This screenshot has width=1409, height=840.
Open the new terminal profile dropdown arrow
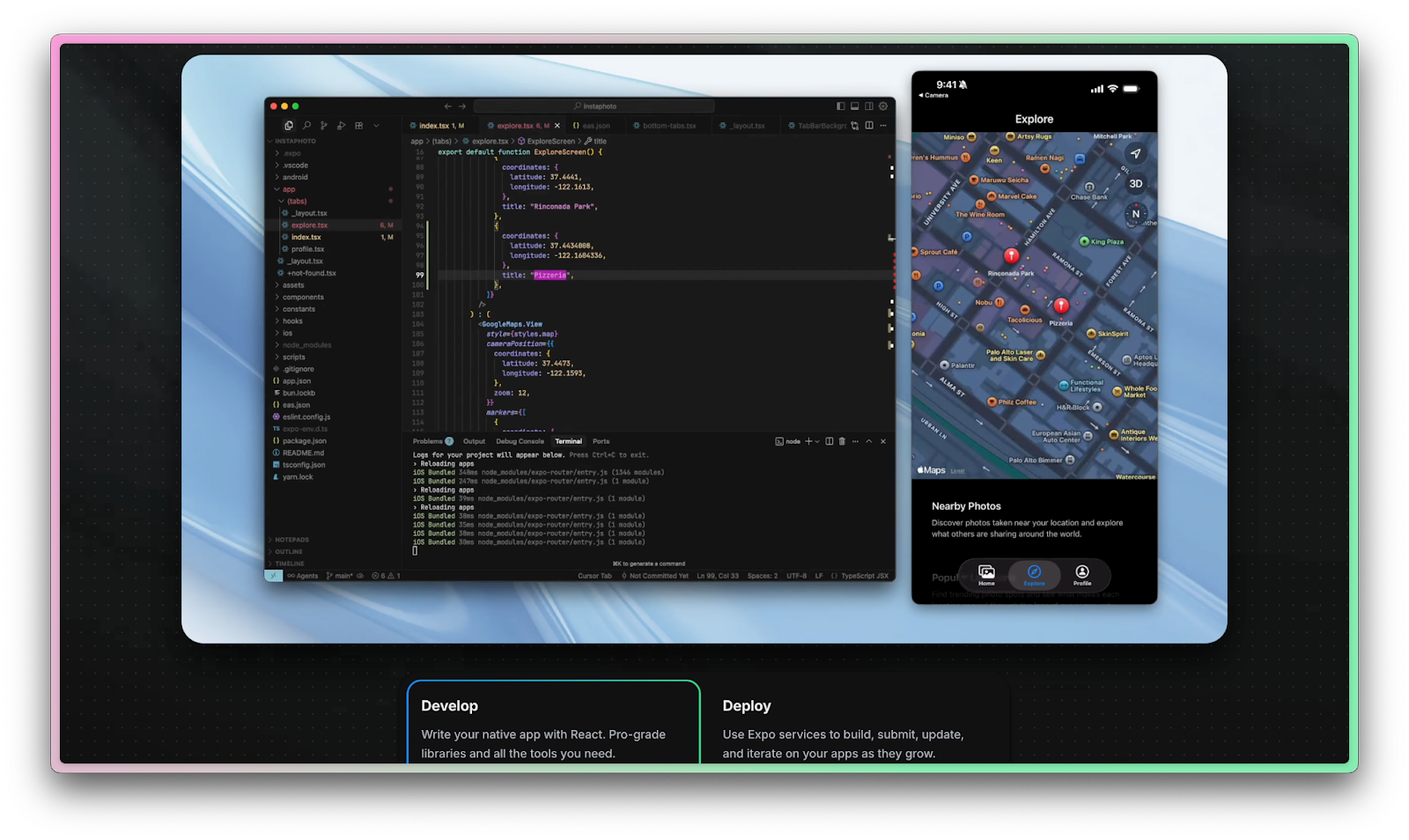[817, 441]
